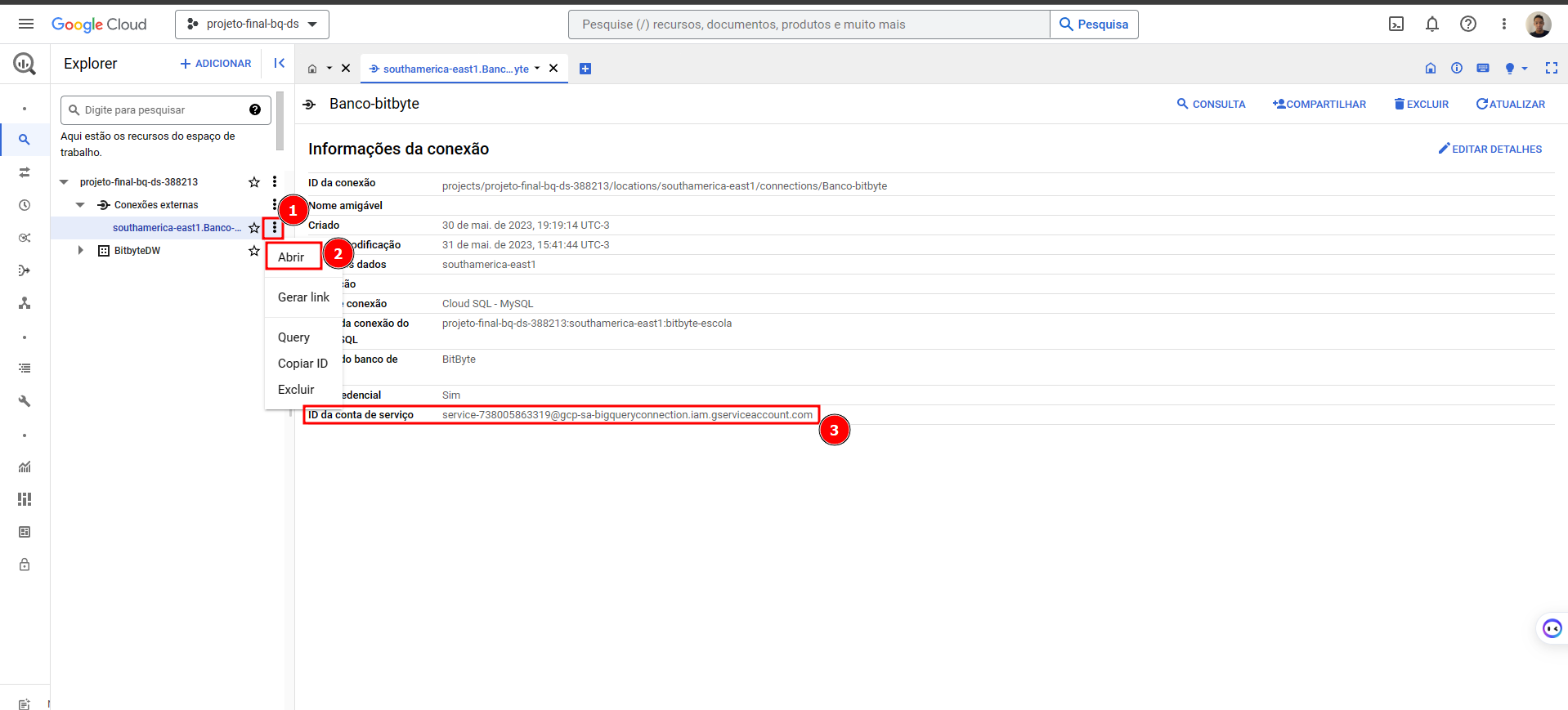The height and width of the screenshot is (710, 1568).
Task: Open actions menu for projeto-final-bq-ds-388213
Action: point(275,181)
